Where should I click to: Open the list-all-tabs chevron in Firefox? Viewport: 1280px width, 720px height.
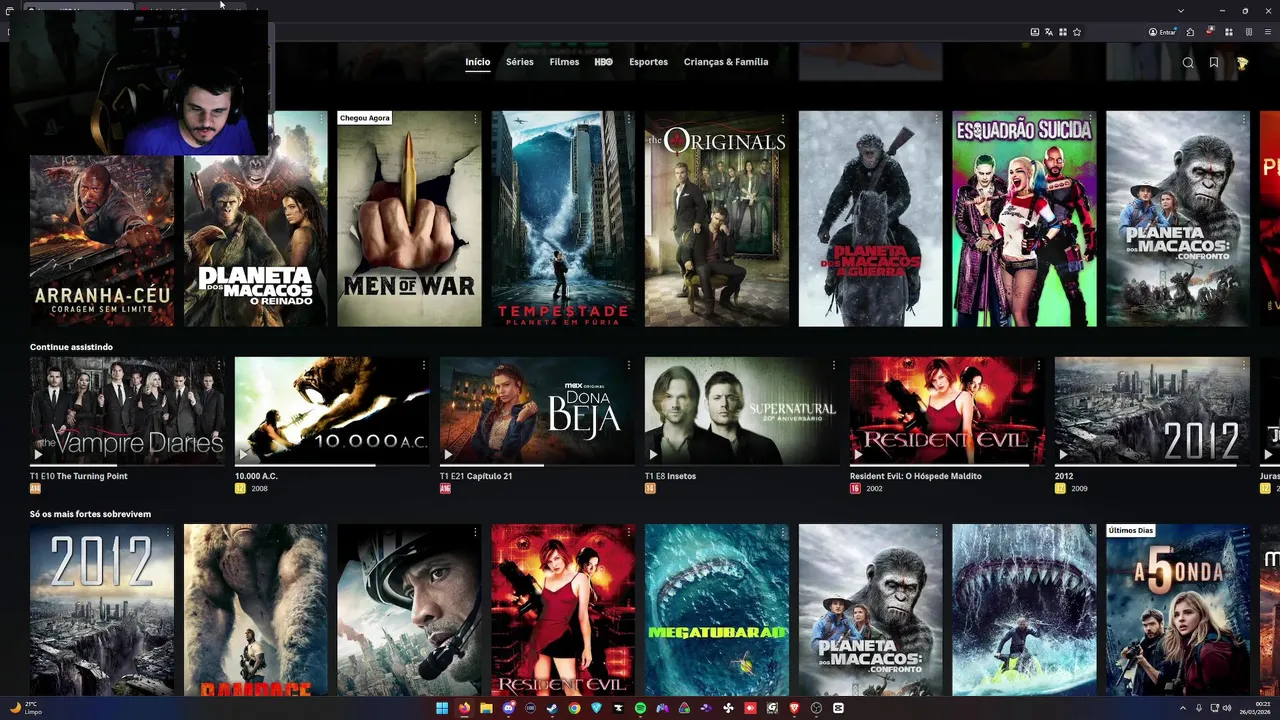pyautogui.click(x=1181, y=10)
